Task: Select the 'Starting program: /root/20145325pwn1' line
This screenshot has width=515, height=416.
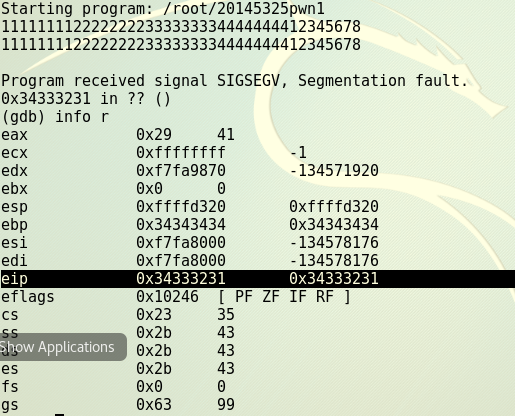Action: [163, 9]
